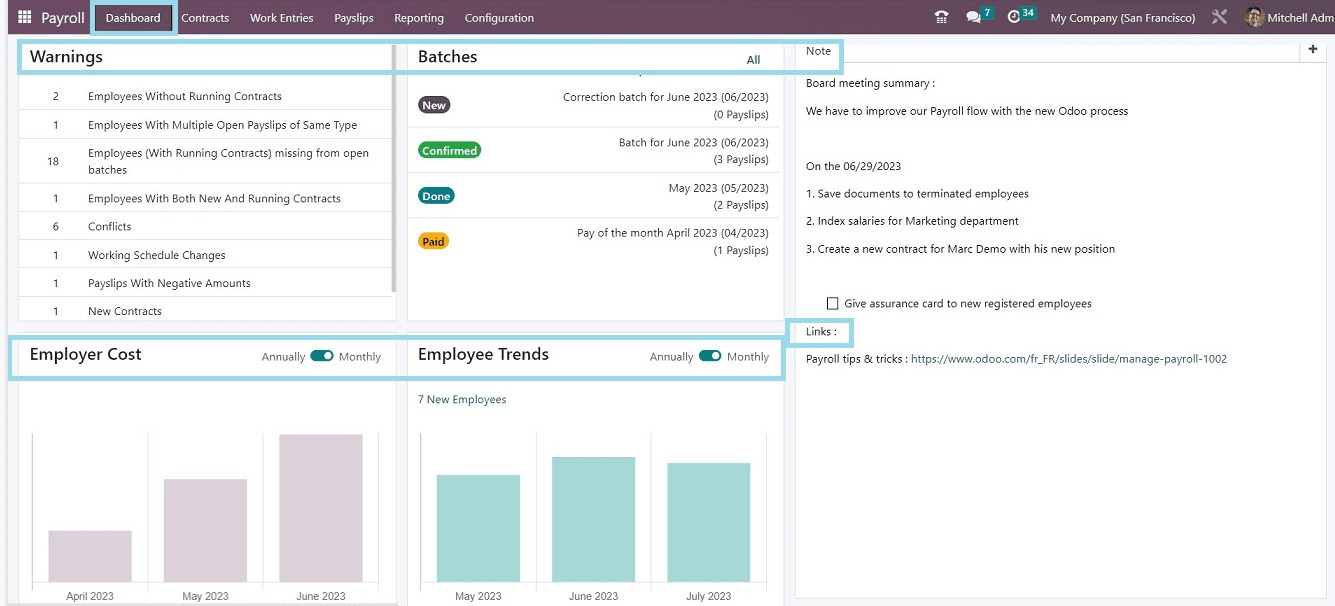Viewport: 1335px width, 606px height.
Task: Open the apps grid menu icon
Action: coord(24,18)
